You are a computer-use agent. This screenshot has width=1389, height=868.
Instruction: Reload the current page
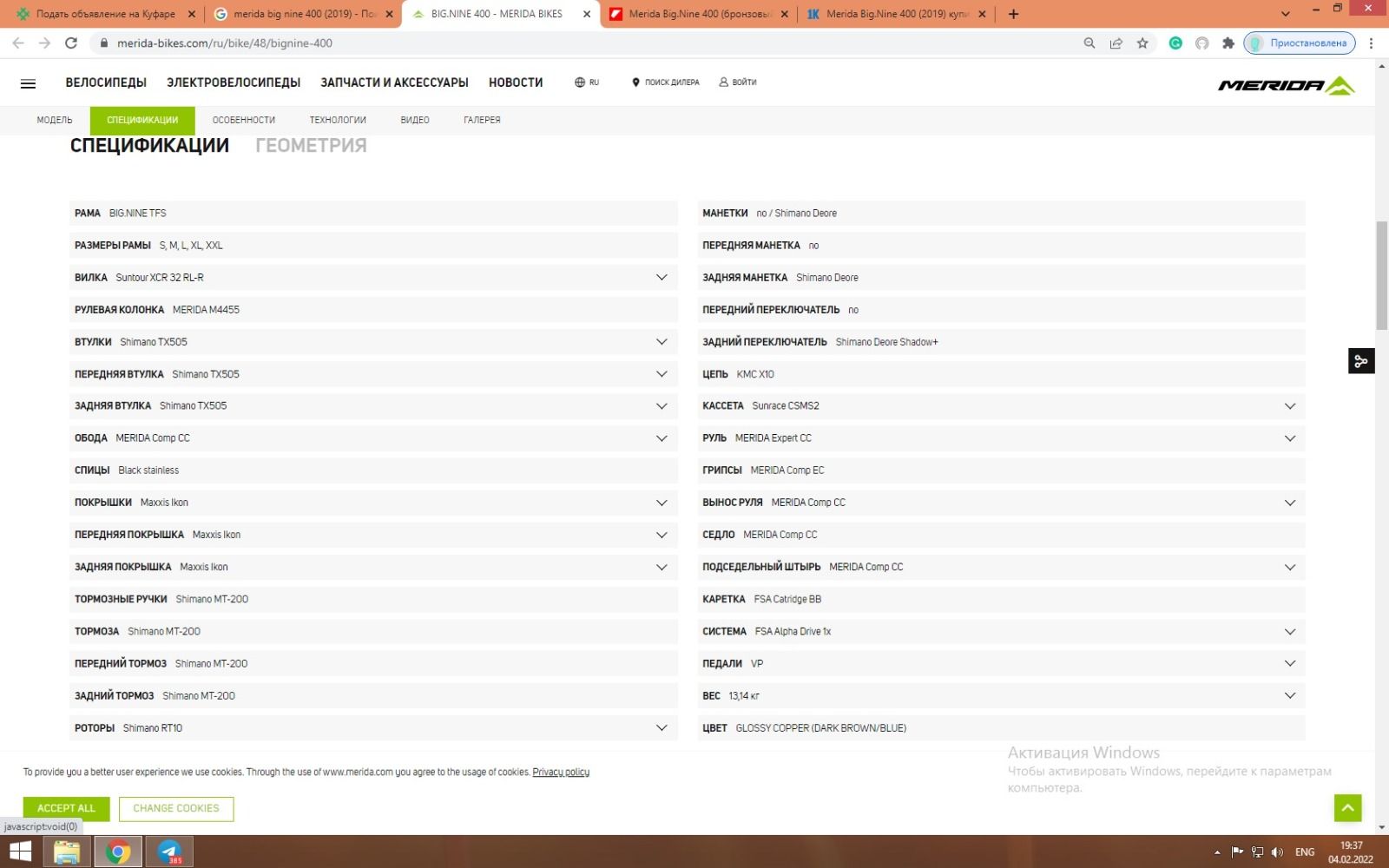[x=71, y=43]
